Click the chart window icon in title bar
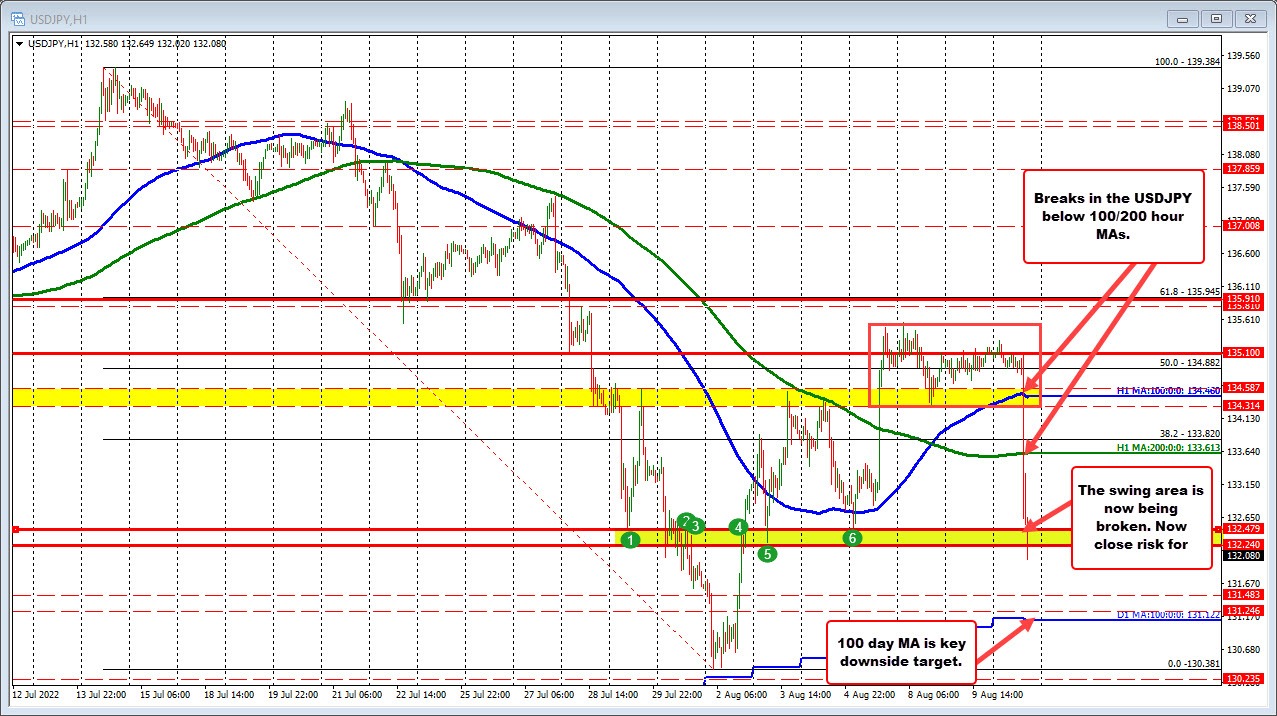1277x716 pixels. point(16,17)
